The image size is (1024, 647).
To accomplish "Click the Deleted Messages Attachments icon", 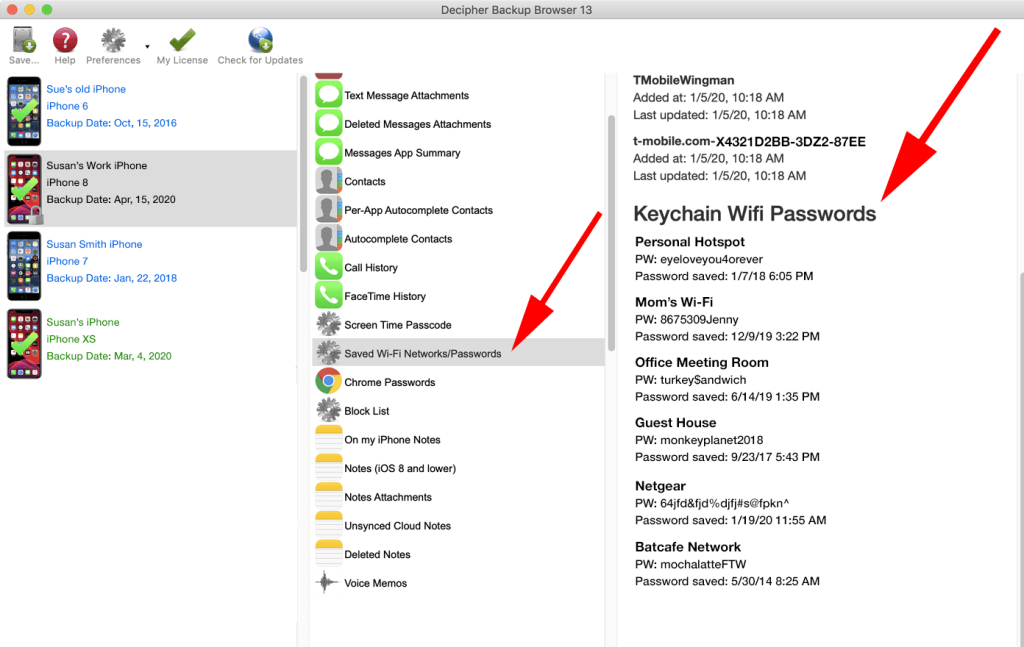I will 328,124.
